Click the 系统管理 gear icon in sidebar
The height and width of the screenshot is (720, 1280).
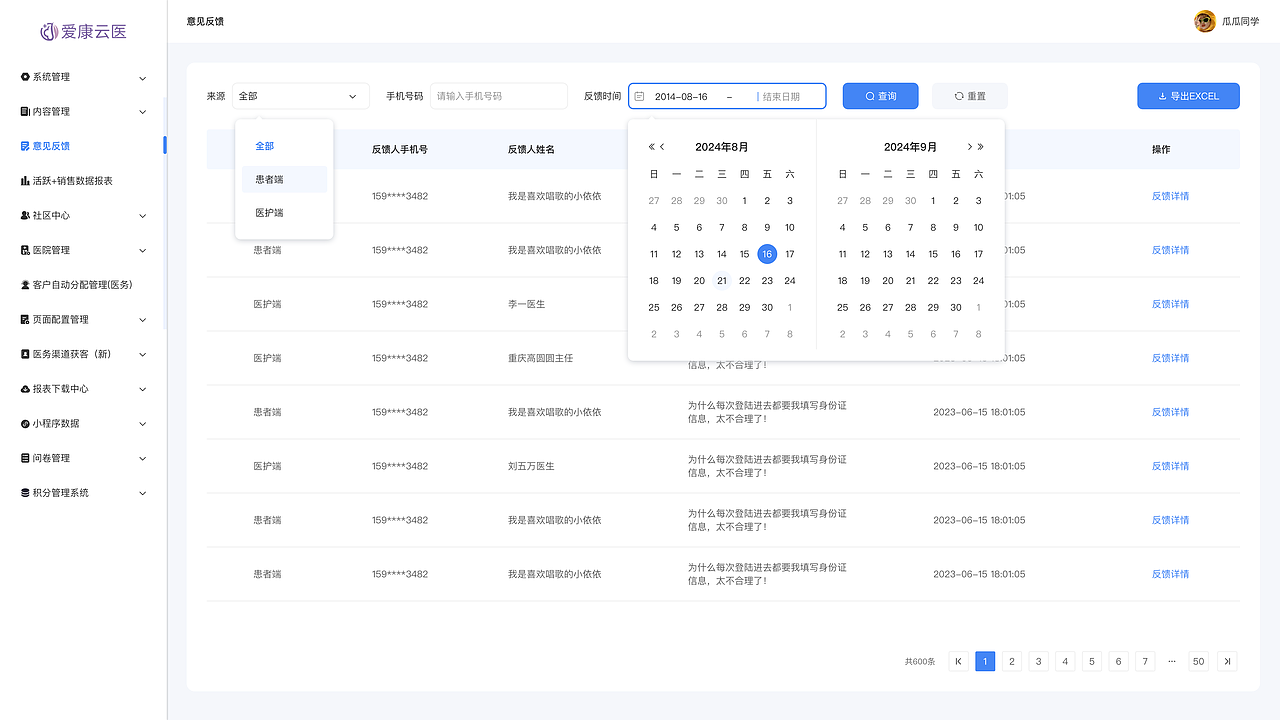click(x=25, y=77)
